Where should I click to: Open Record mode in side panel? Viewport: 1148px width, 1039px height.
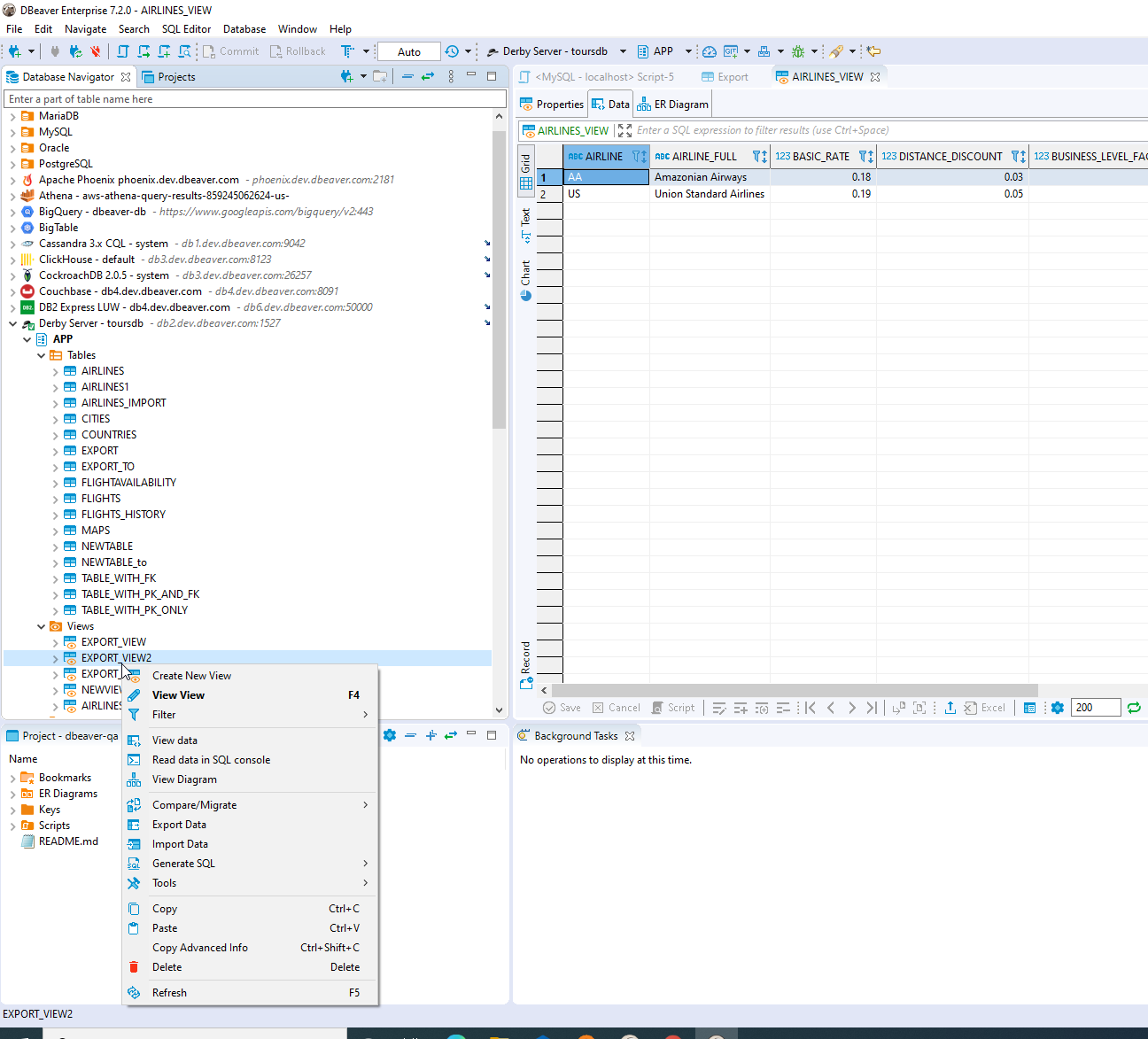526,664
